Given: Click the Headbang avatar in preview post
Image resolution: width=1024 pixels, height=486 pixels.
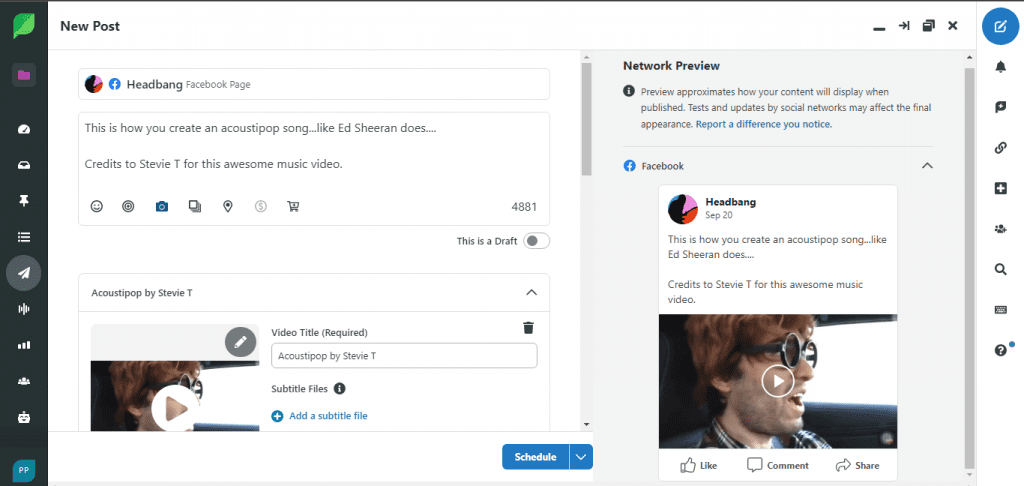Looking at the screenshot, I should [683, 209].
